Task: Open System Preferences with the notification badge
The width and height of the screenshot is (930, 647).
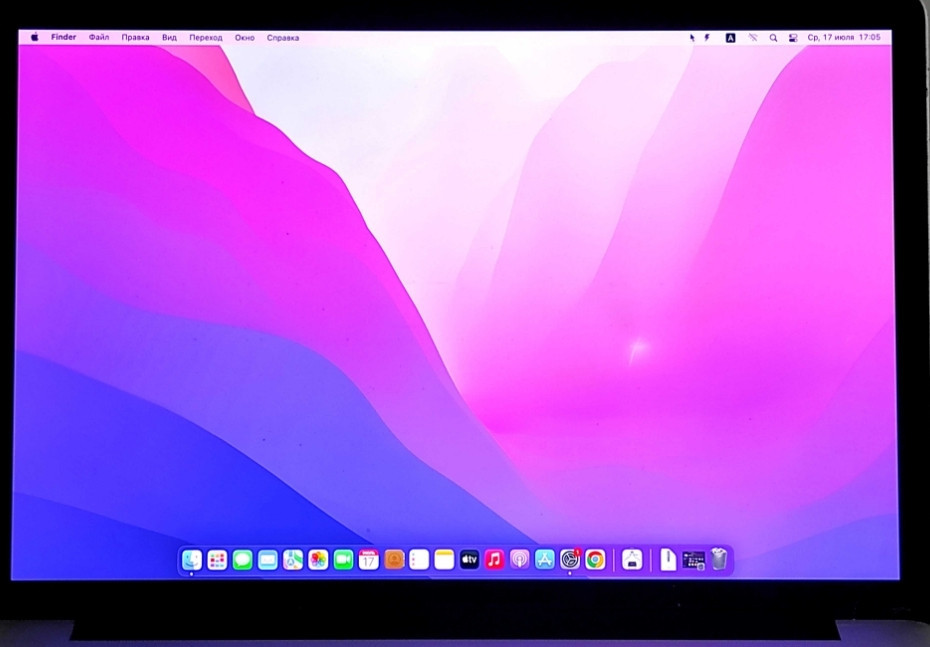Action: pos(569,561)
